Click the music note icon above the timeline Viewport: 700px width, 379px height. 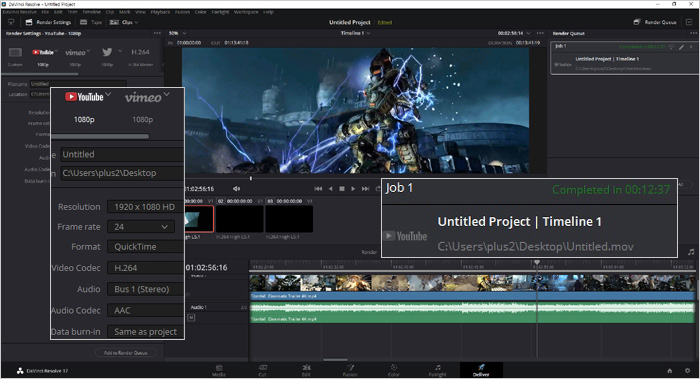point(691,252)
